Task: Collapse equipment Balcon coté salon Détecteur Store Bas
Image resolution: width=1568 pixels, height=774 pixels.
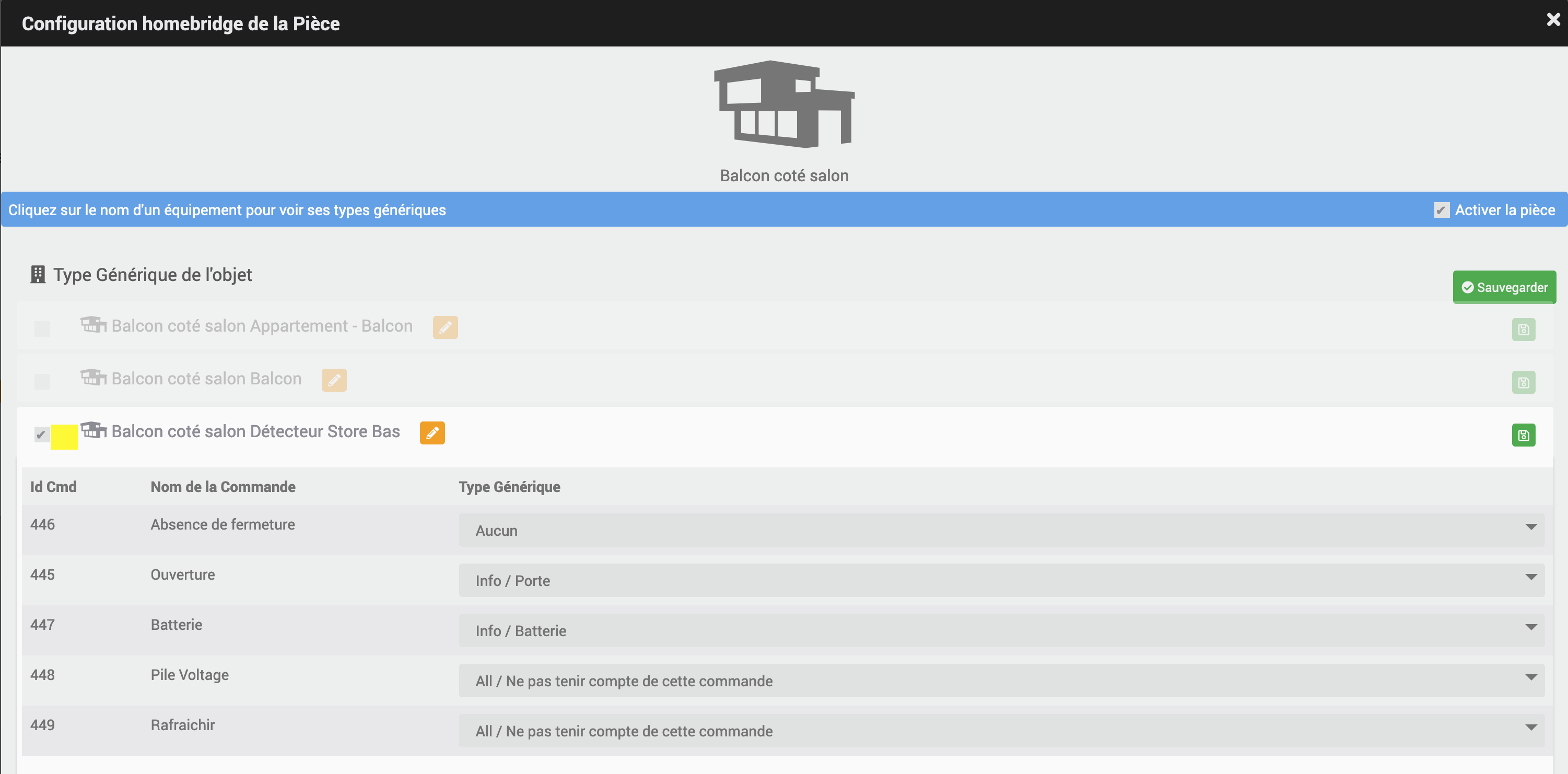Action: pos(255,431)
